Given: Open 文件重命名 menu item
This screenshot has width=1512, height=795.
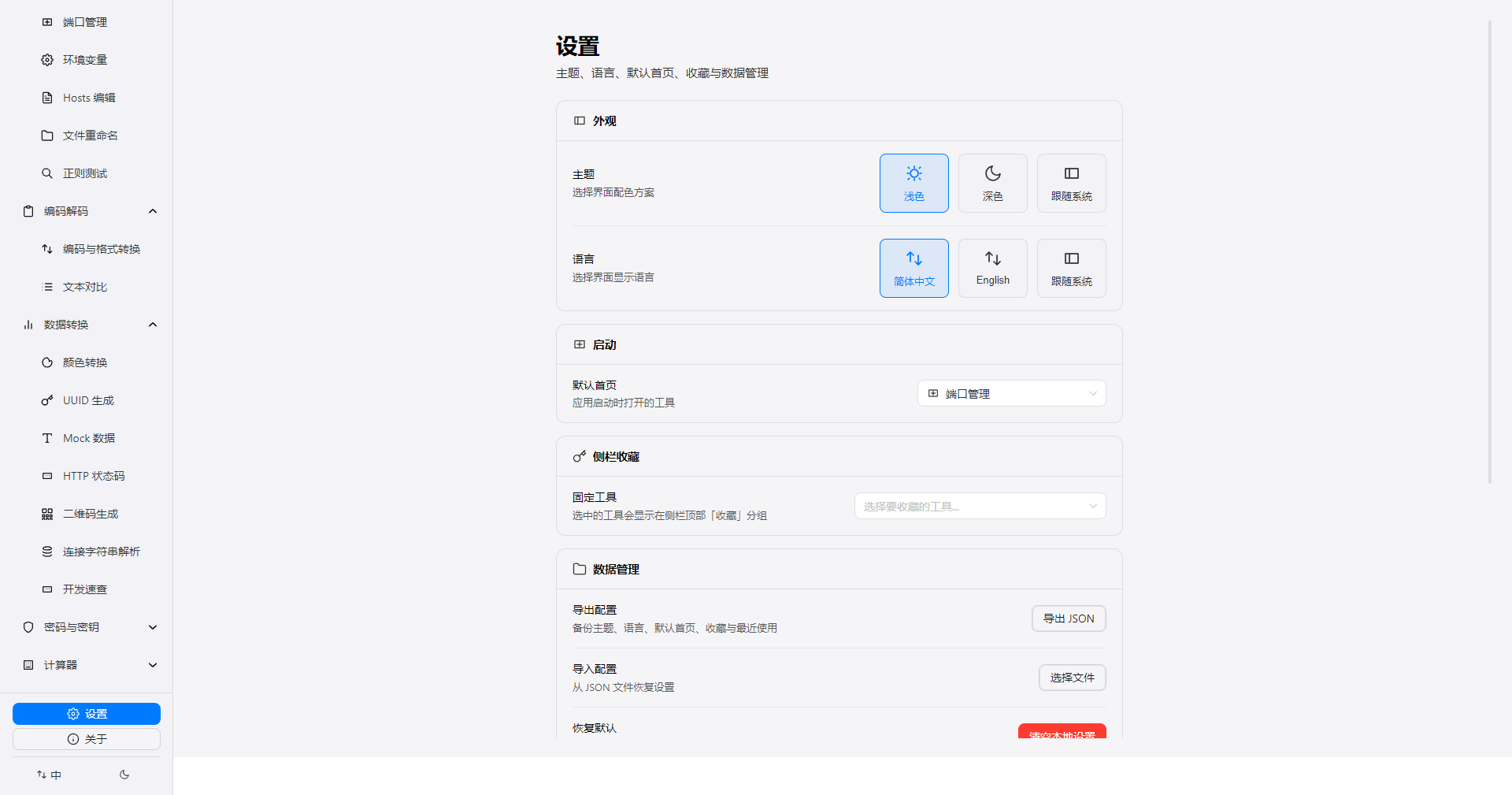Looking at the screenshot, I should (x=87, y=136).
